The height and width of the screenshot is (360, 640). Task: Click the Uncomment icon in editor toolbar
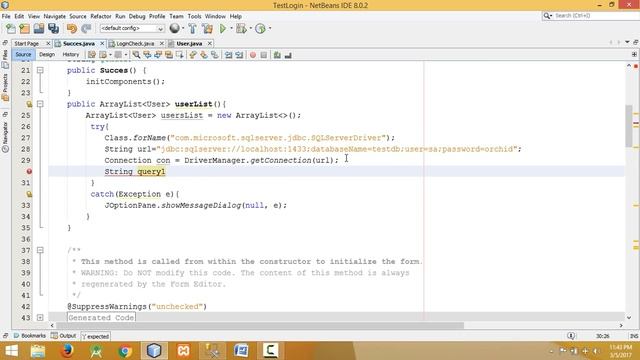tap(288, 55)
